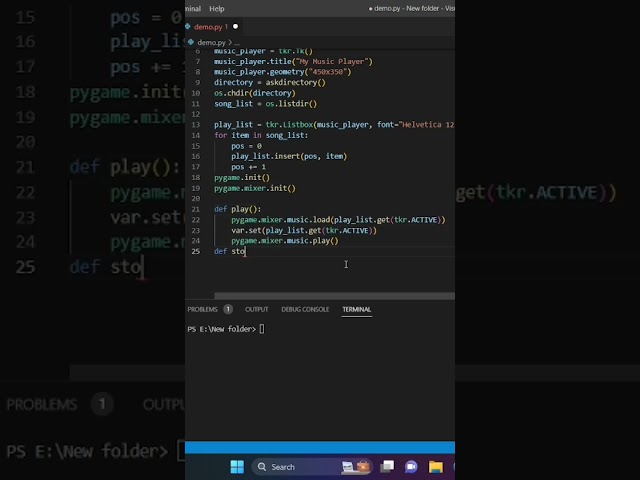Click line number 13 in the gutter
Viewport: 640px width, 480px height.
(x=196, y=124)
